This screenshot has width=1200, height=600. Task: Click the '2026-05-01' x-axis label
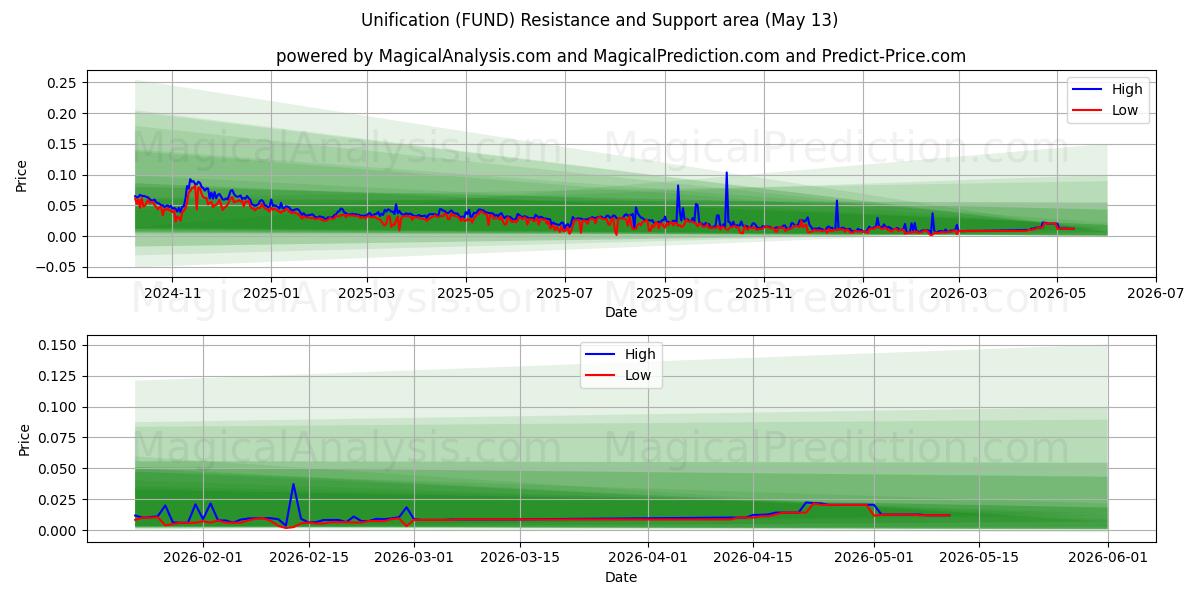(874, 558)
